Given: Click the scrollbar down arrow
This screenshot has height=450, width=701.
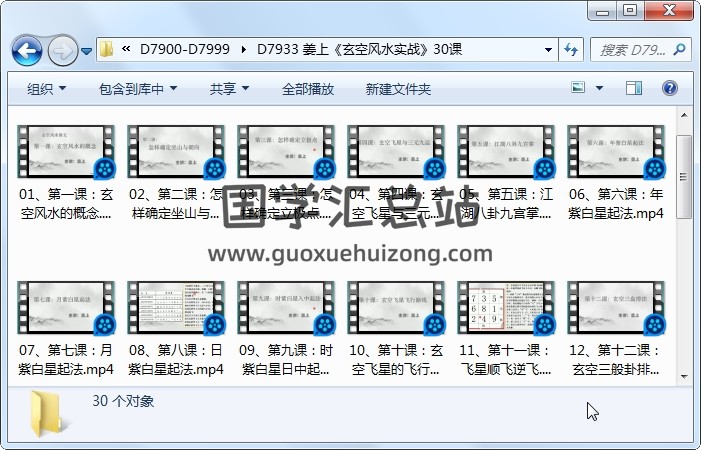Looking at the screenshot, I should (x=684, y=377).
